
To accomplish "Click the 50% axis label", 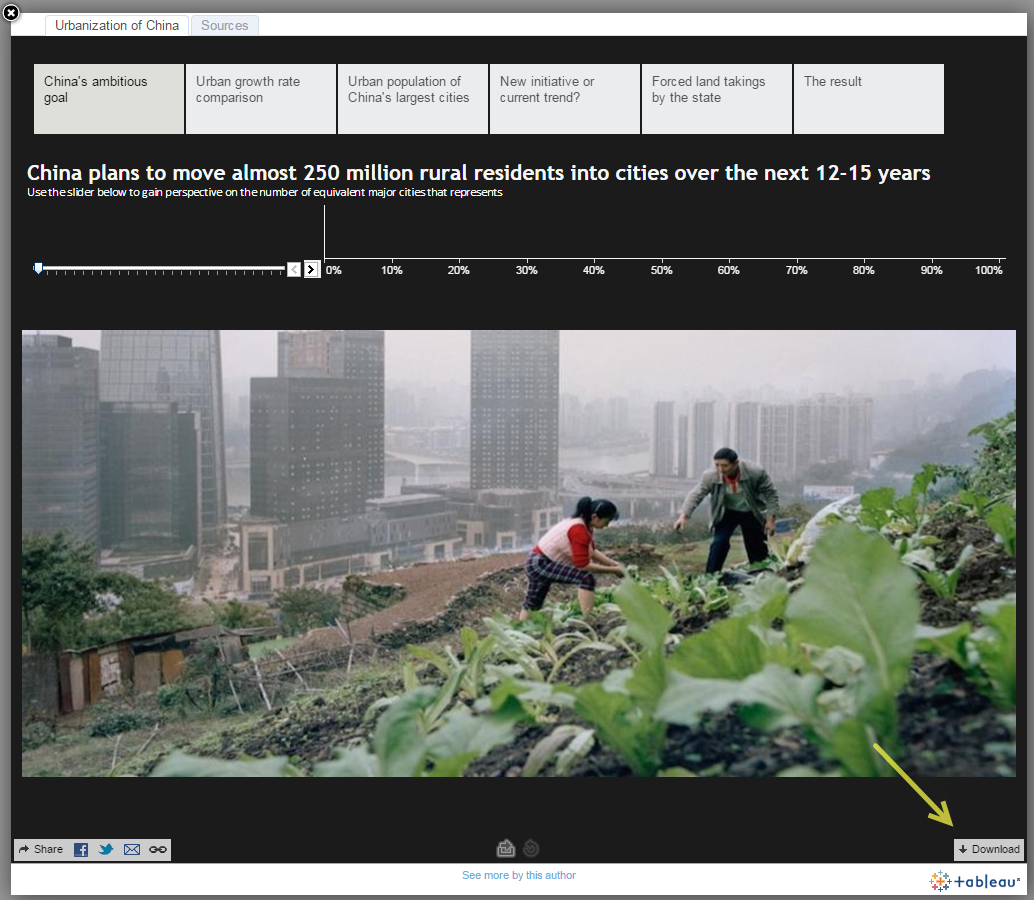I will (x=661, y=270).
